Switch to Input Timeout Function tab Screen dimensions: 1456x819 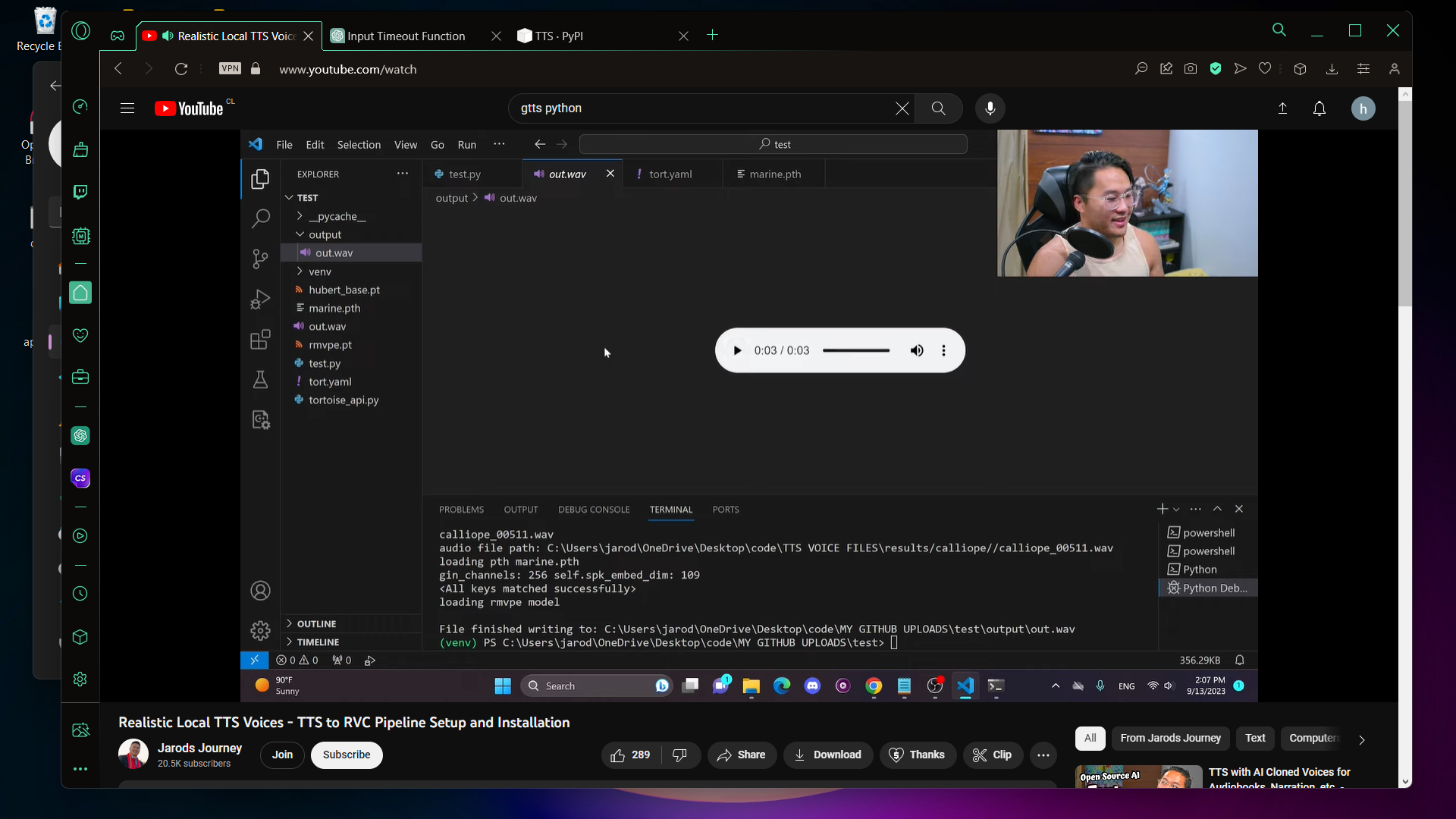(x=406, y=36)
